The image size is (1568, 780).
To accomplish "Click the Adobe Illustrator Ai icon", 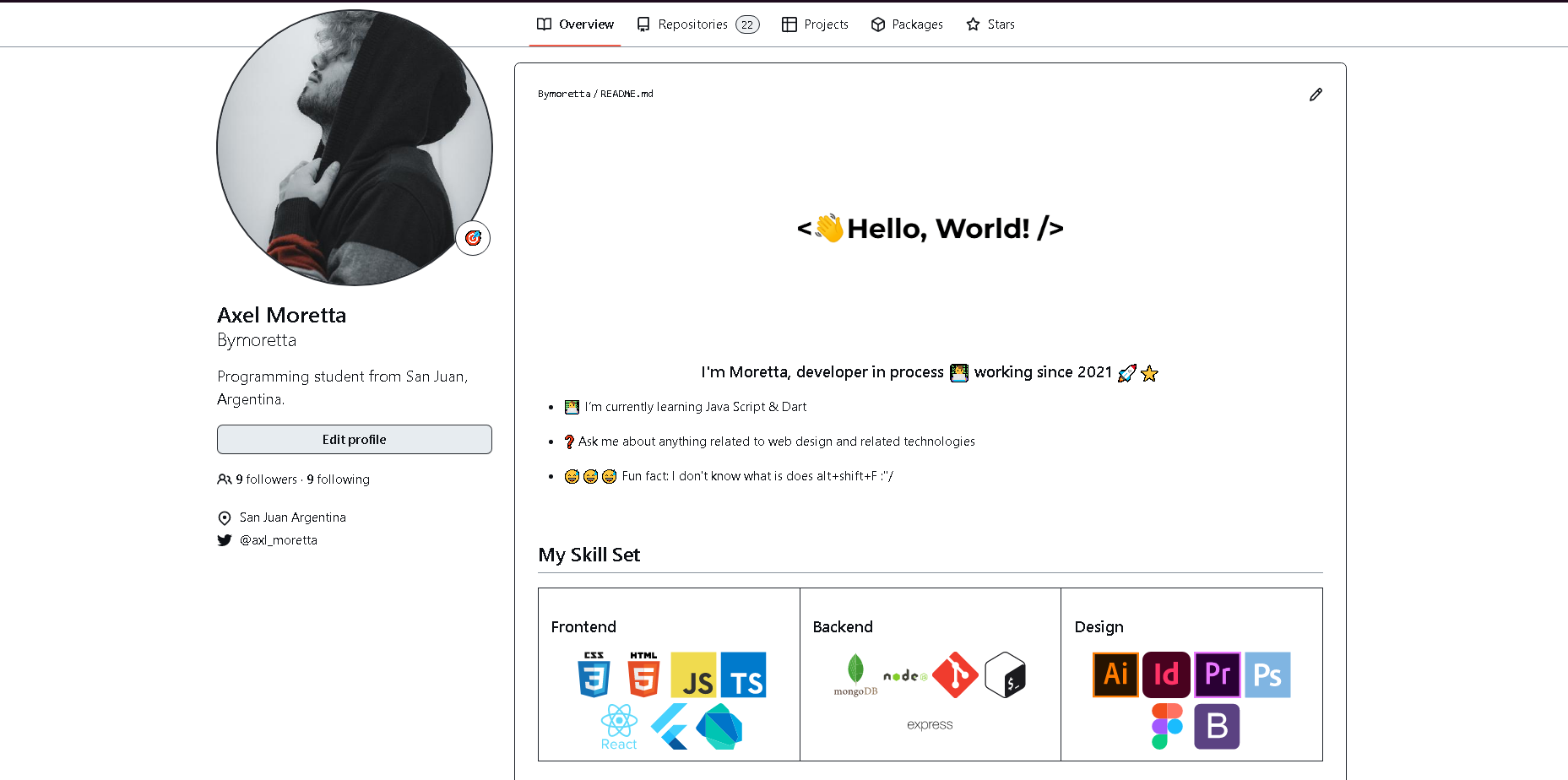I will point(1115,674).
